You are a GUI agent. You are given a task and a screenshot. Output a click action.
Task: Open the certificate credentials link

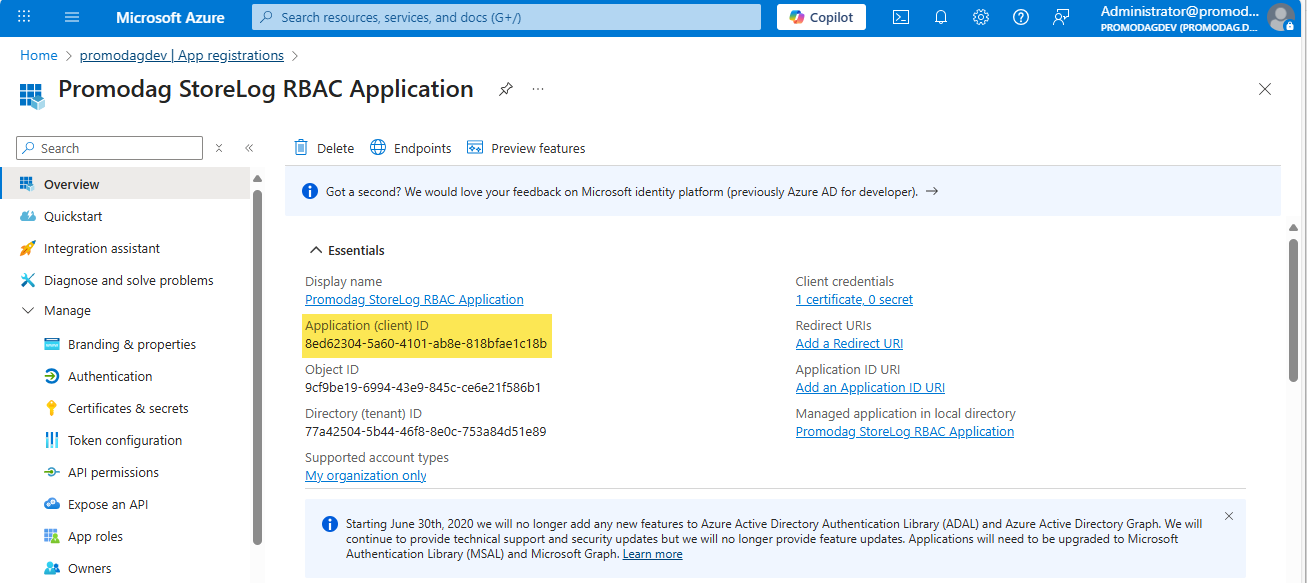point(854,299)
